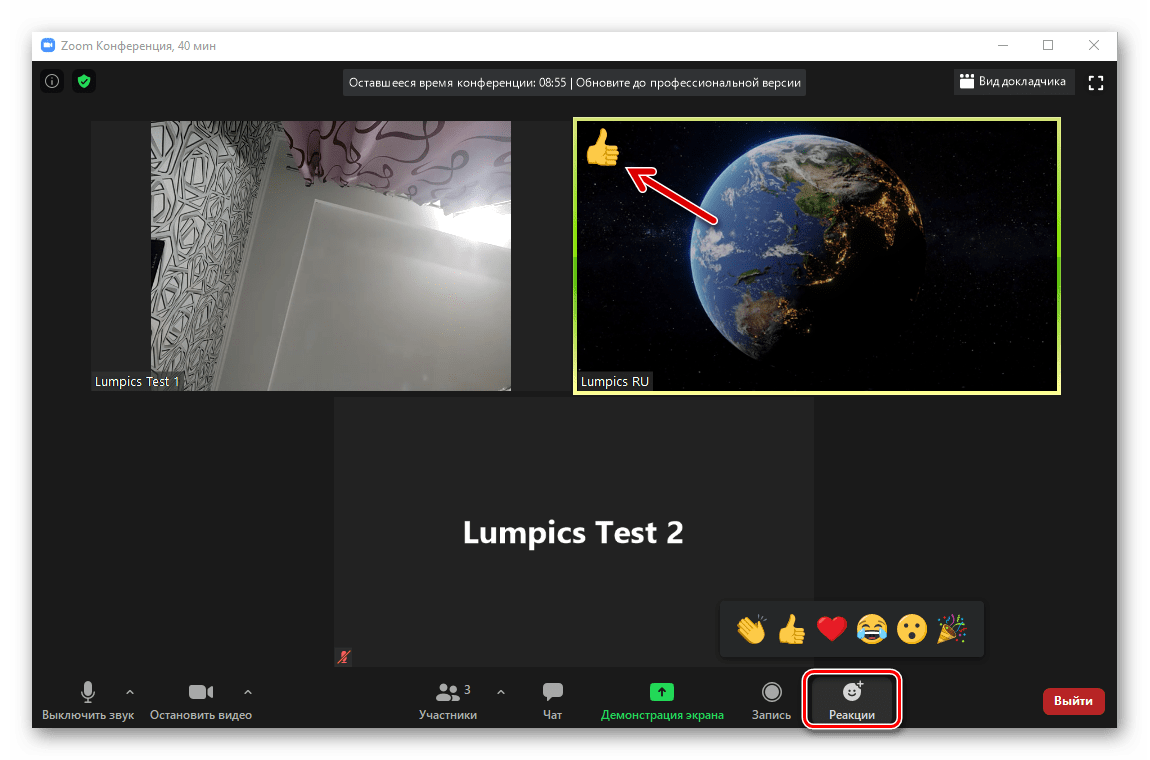Enter full screen mode
The width and height of the screenshot is (1150, 760).
(1095, 83)
